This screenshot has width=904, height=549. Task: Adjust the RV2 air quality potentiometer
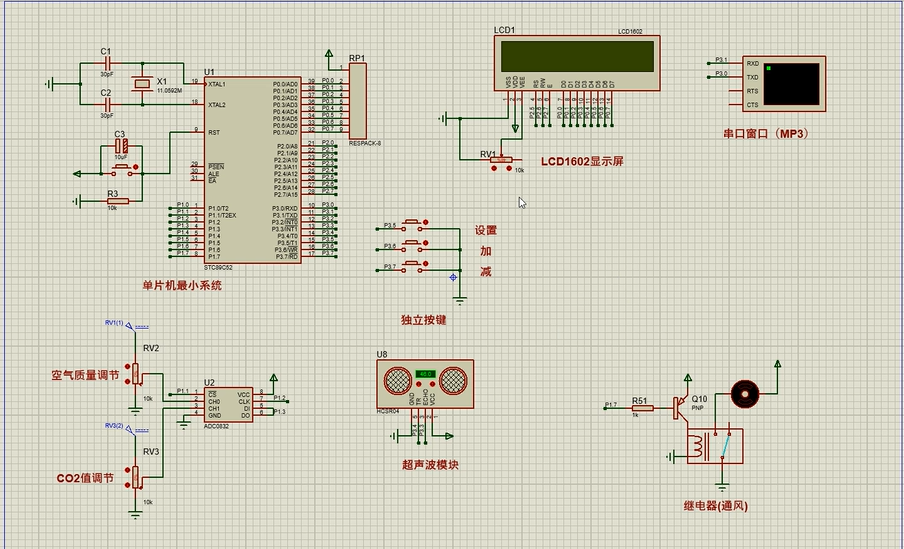tap(135, 375)
